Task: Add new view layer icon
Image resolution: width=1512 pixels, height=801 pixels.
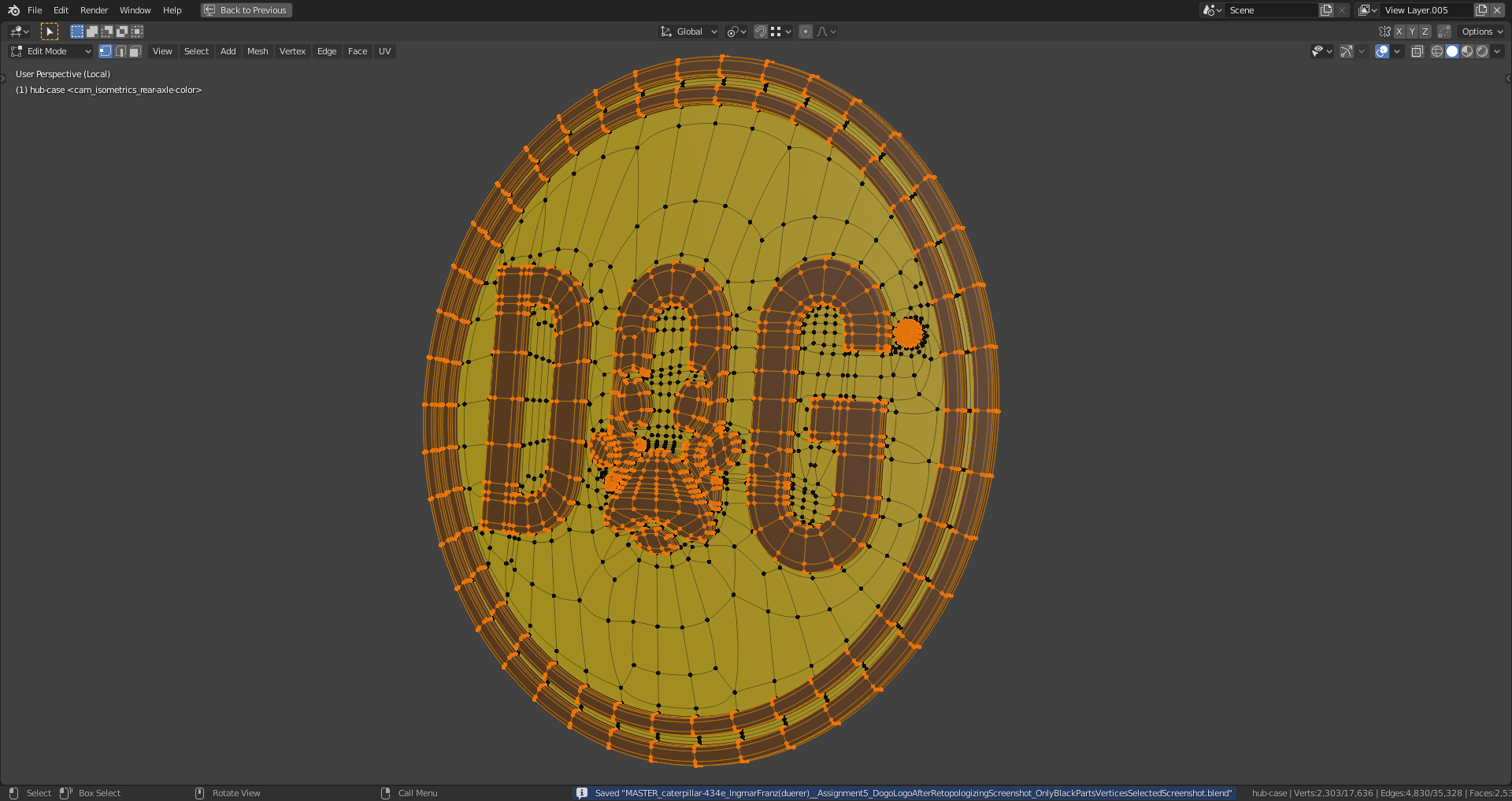Action: [1481, 10]
